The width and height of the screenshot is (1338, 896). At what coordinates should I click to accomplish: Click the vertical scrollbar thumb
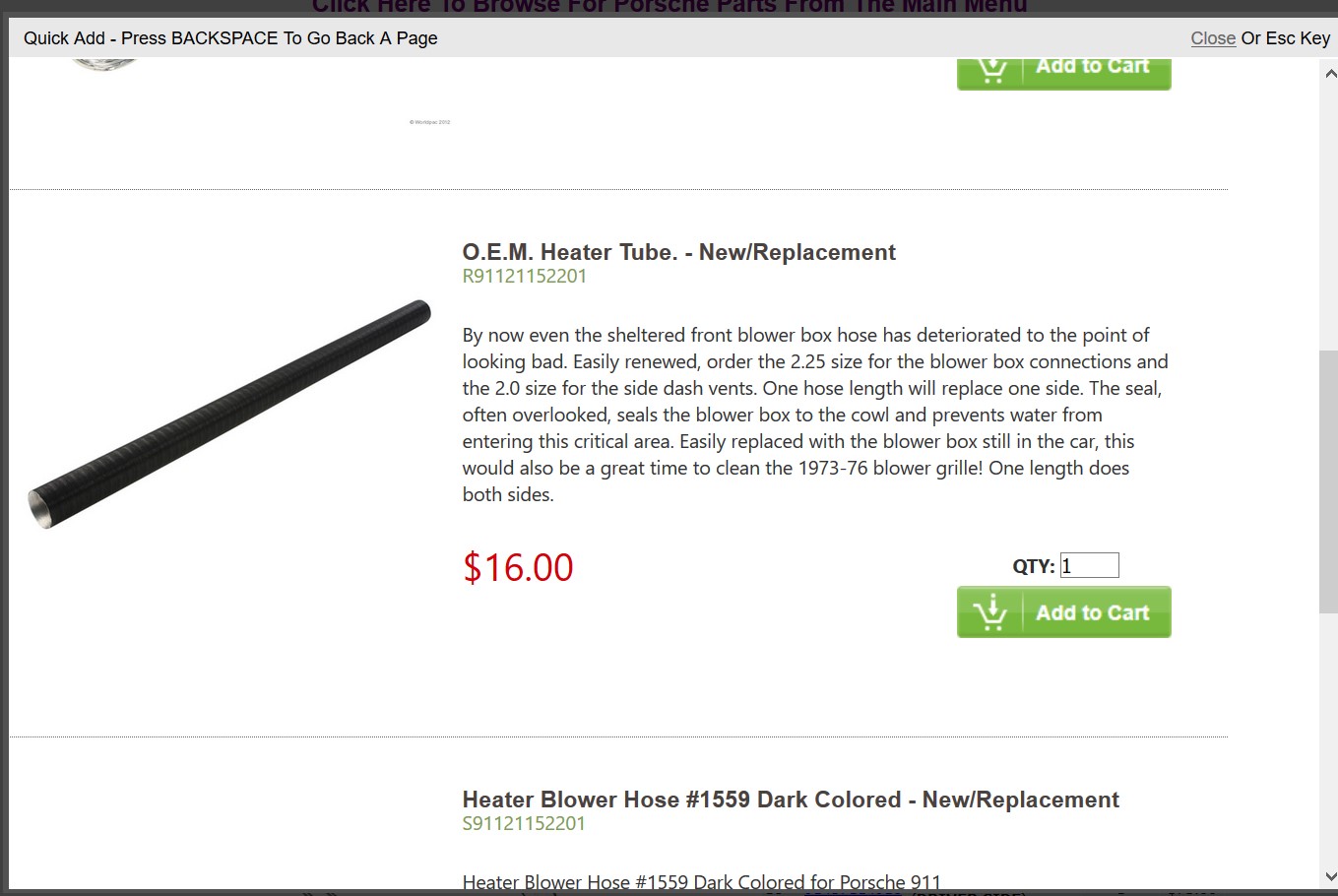1329,482
